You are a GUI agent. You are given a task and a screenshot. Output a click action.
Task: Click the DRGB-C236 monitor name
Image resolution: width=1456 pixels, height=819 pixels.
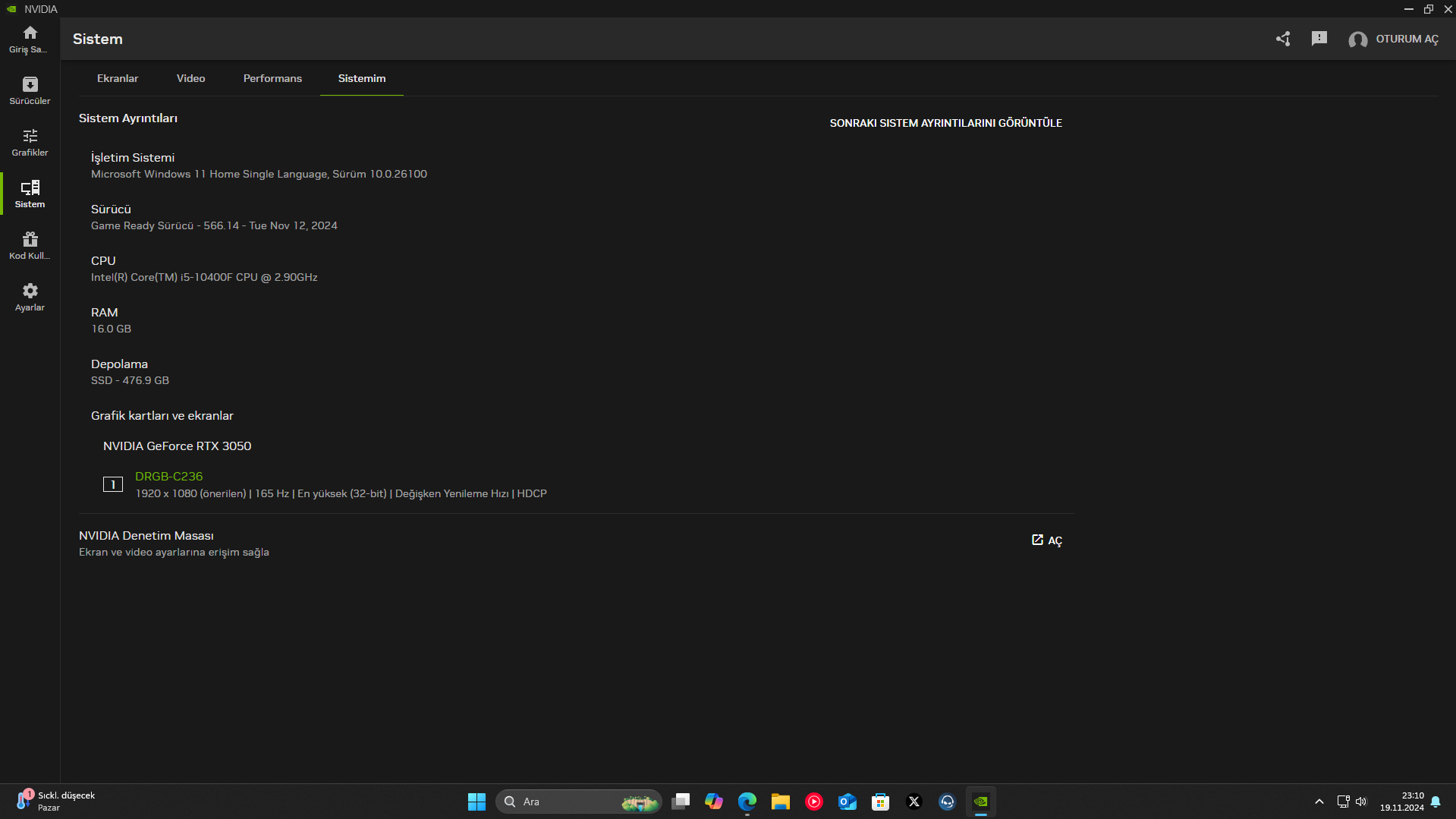tap(168, 477)
